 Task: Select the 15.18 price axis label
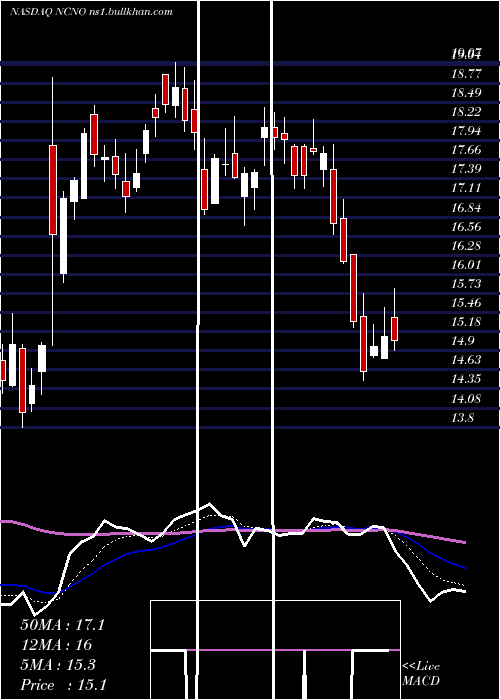point(467,321)
